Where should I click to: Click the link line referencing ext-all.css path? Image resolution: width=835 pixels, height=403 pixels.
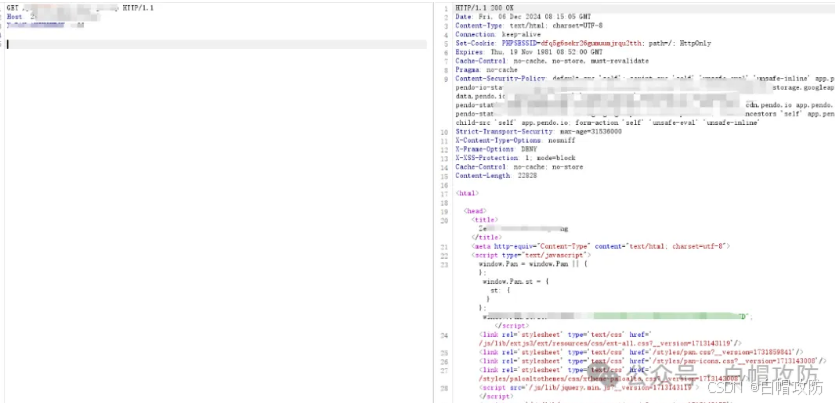coord(610,343)
